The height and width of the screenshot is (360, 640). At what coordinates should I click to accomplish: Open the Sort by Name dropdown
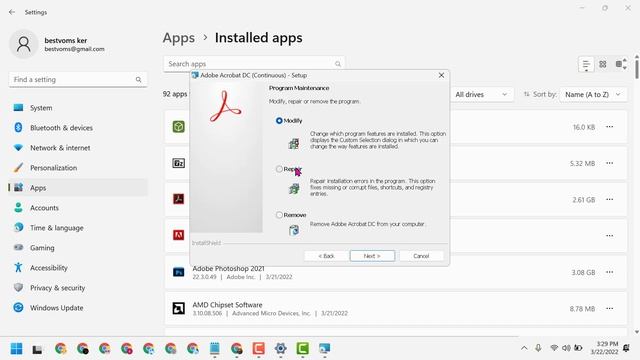click(593, 95)
